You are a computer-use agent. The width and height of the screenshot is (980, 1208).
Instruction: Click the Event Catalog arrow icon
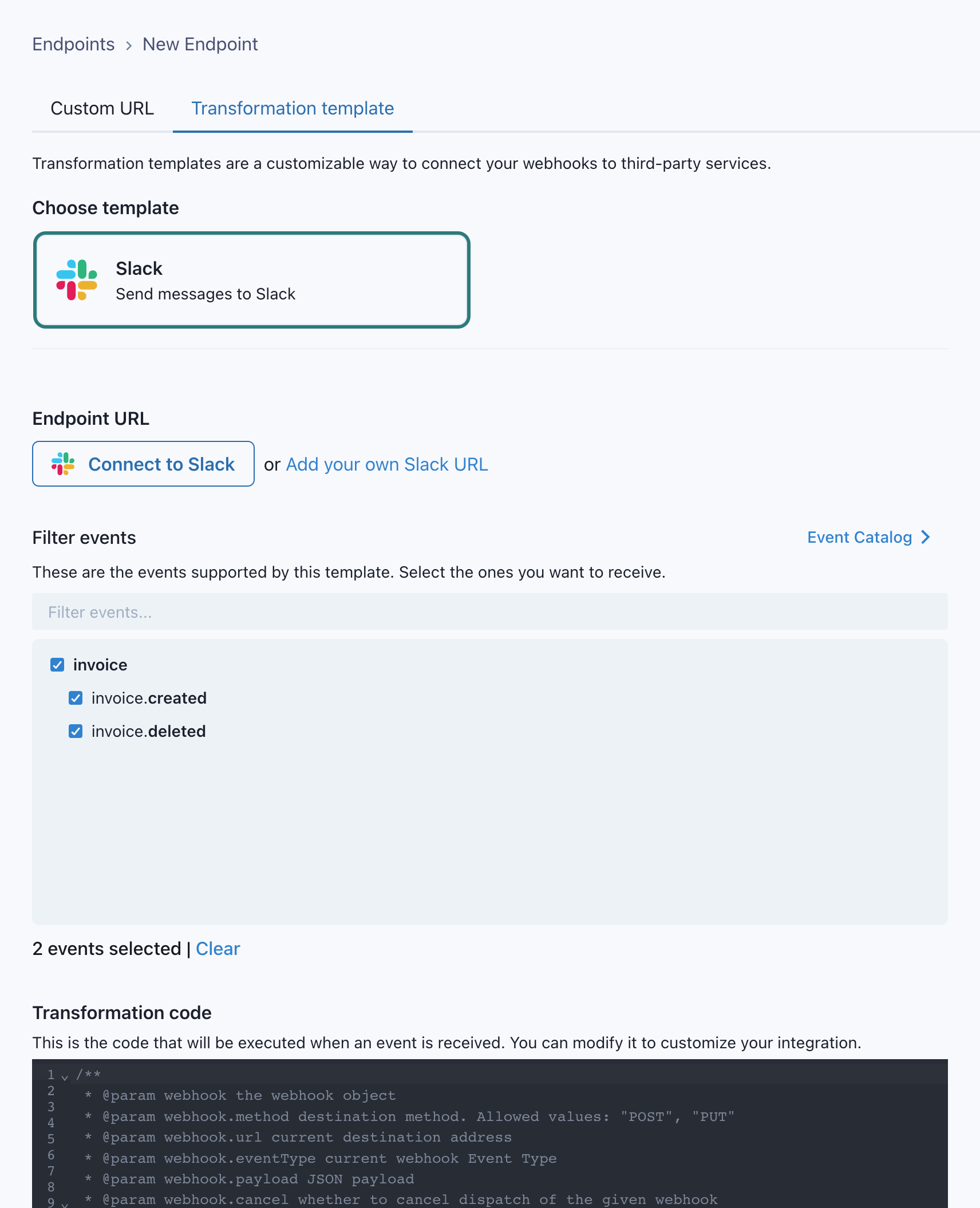(x=926, y=537)
